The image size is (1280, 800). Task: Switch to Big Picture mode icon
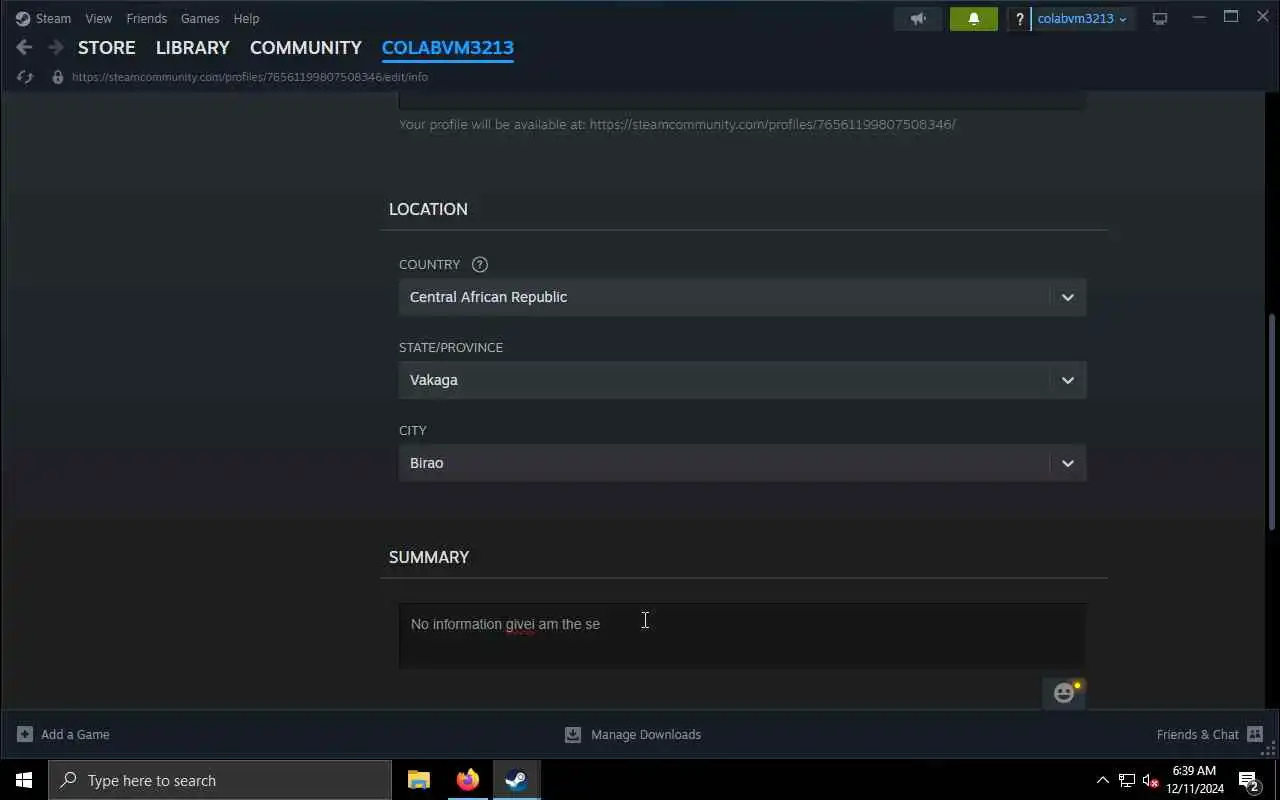click(x=1160, y=19)
